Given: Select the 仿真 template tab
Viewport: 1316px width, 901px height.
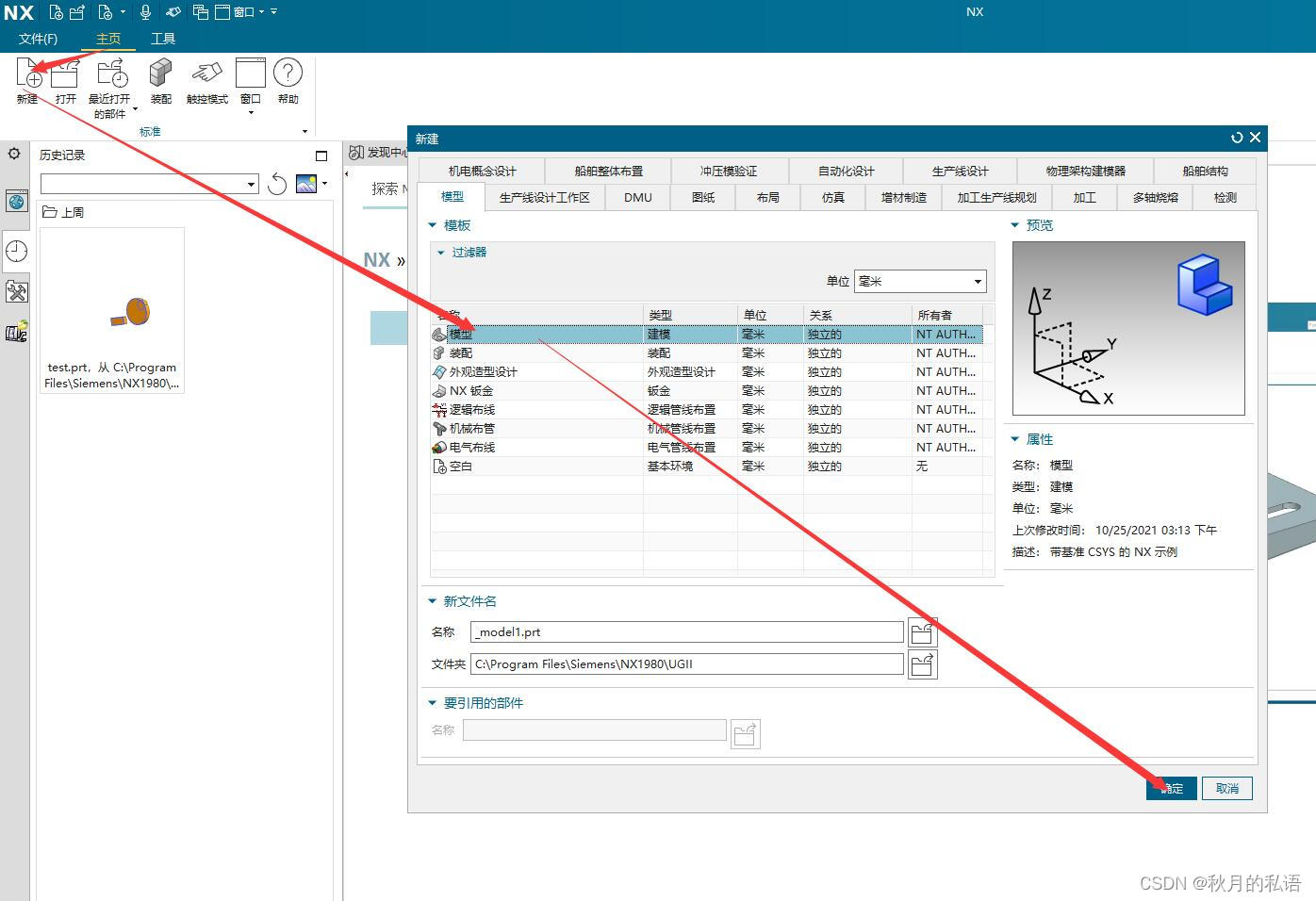Looking at the screenshot, I should [x=833, y=197].
